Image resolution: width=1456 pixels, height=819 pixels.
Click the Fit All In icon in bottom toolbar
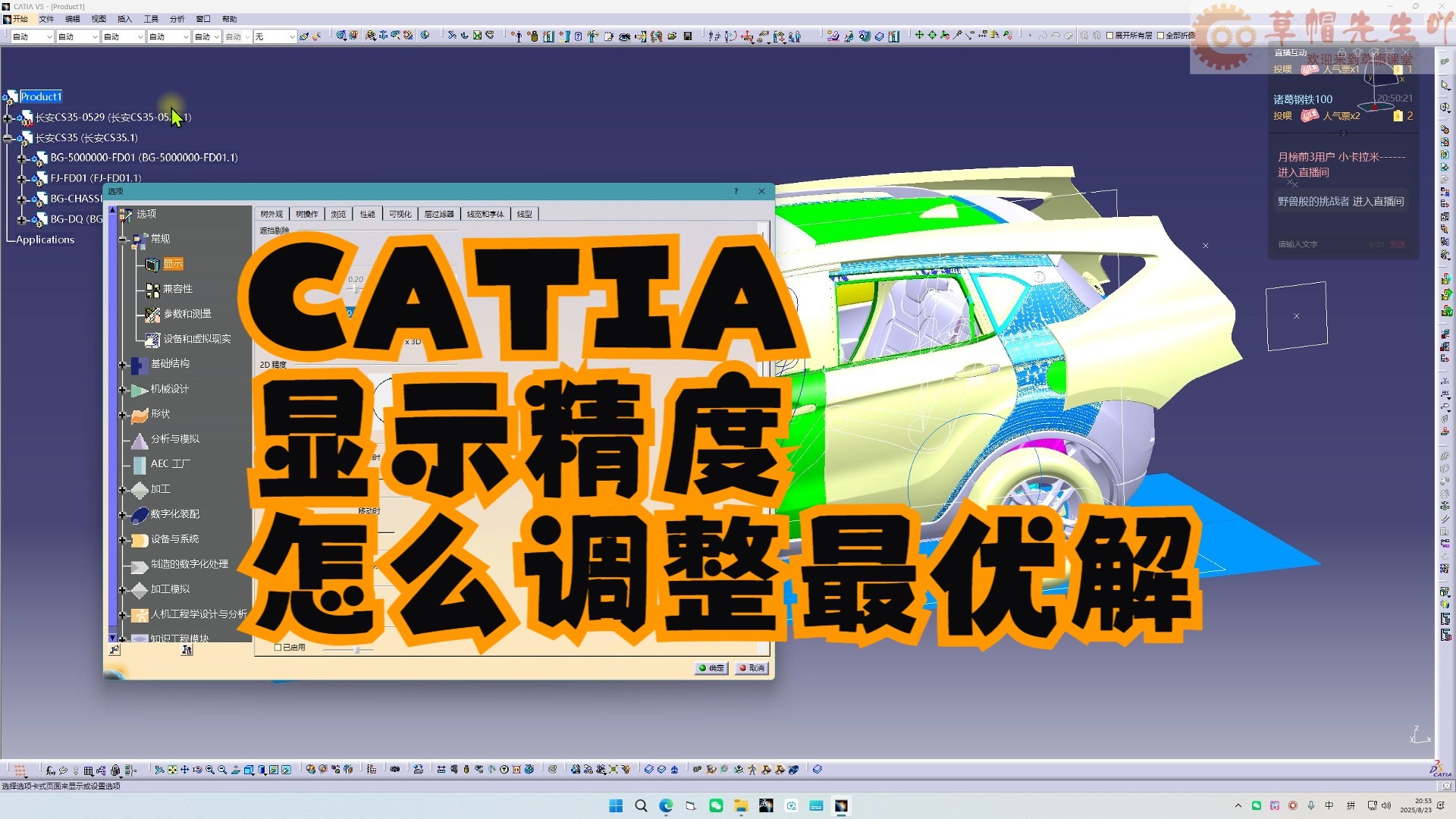(x=172, y=770)
